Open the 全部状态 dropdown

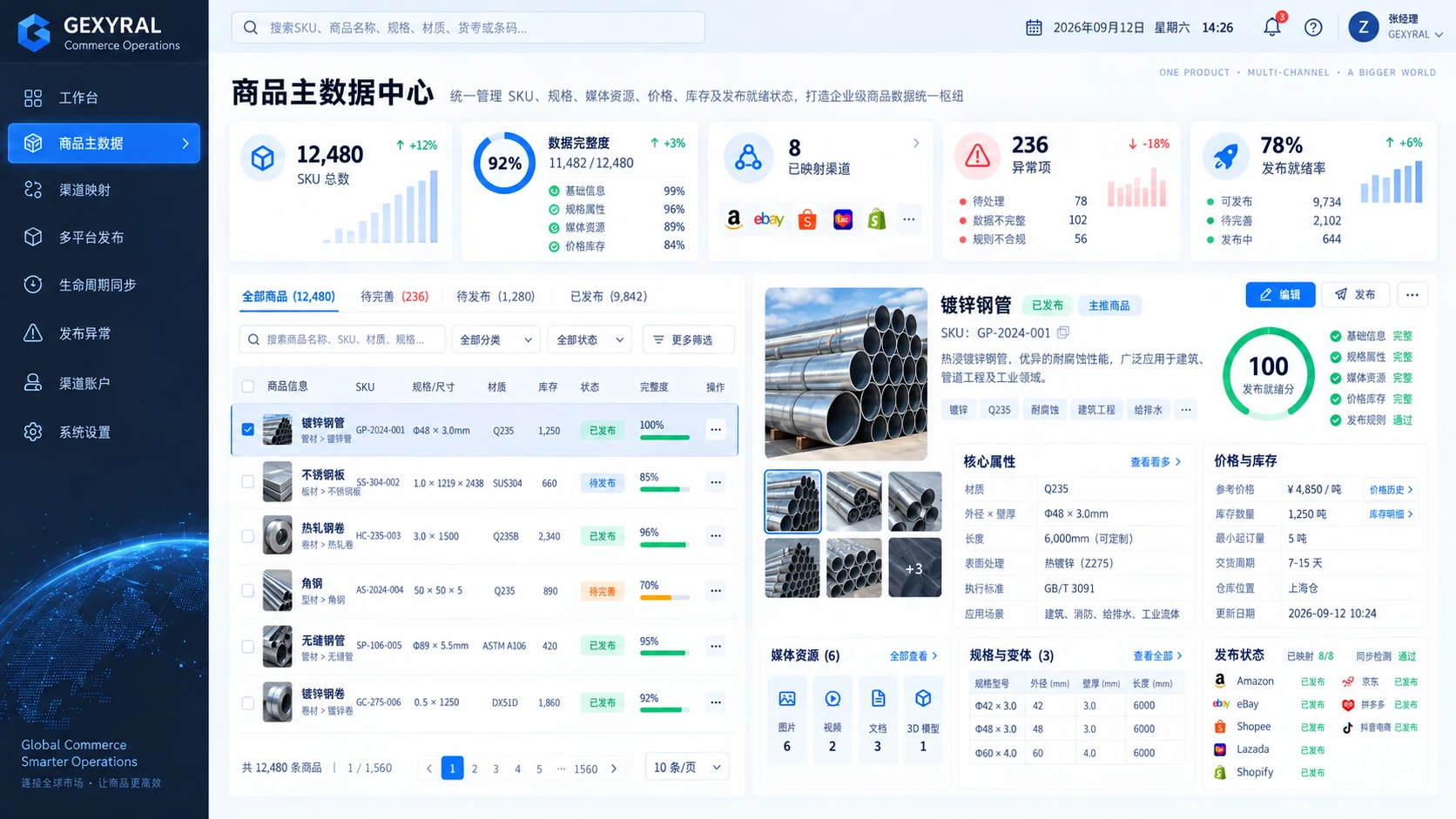tap(590, 339)
